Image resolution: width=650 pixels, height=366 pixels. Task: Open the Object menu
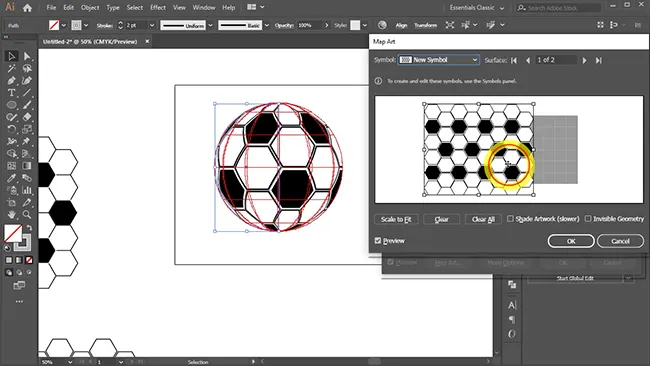90,7
